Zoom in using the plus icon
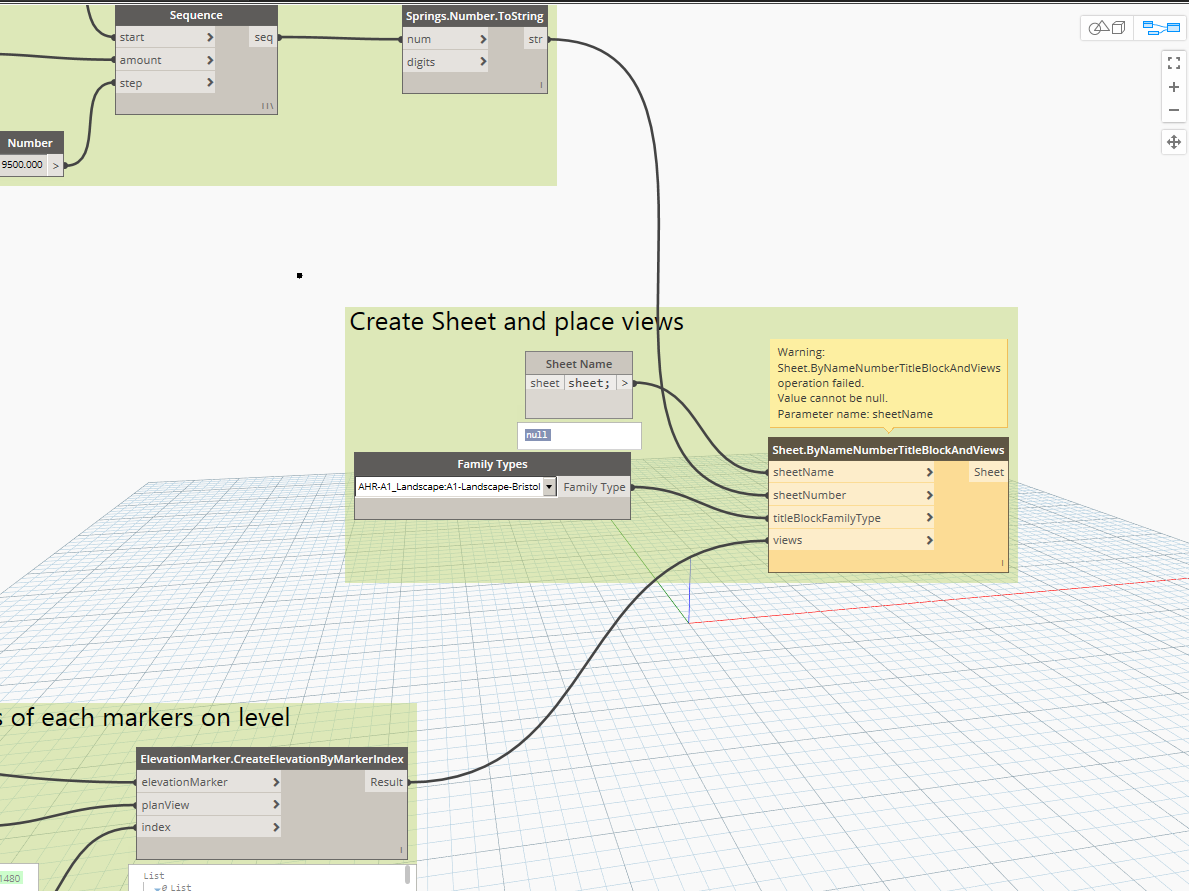 1174,87
